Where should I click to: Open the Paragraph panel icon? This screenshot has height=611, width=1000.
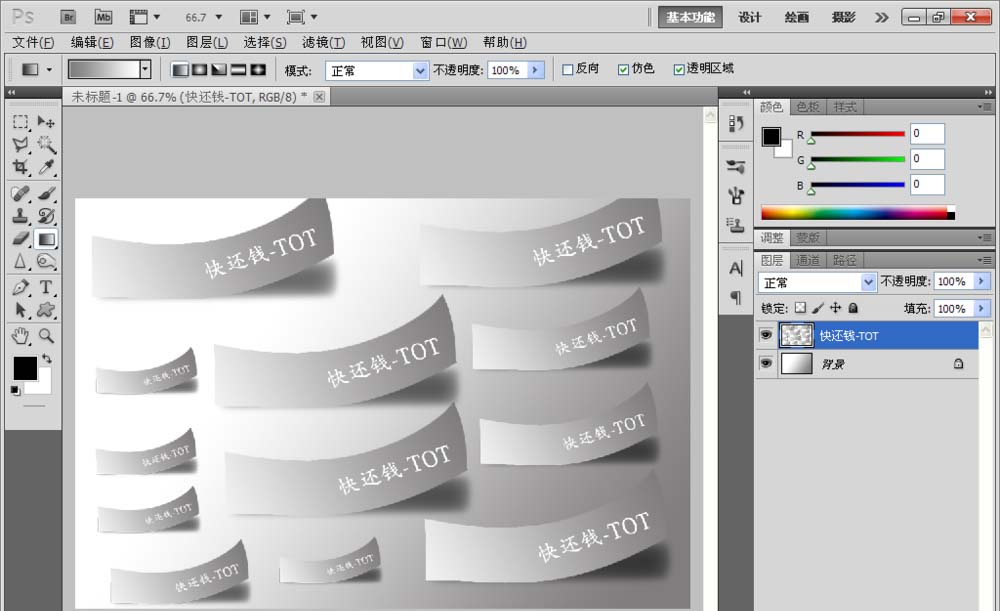[x=736, y=297]
